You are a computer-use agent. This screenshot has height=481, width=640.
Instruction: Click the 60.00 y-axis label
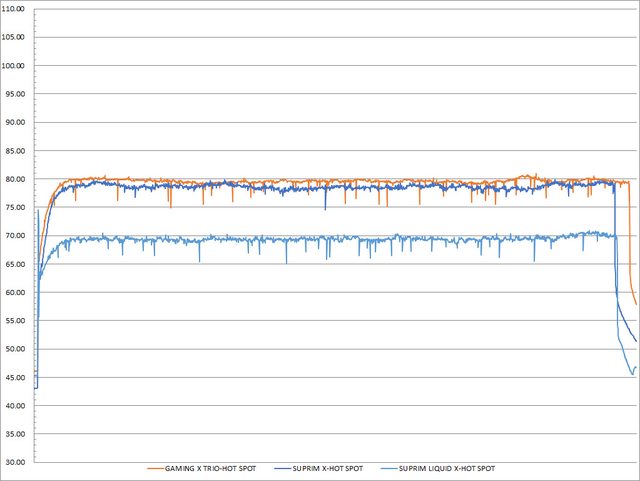tap(17, 293)
